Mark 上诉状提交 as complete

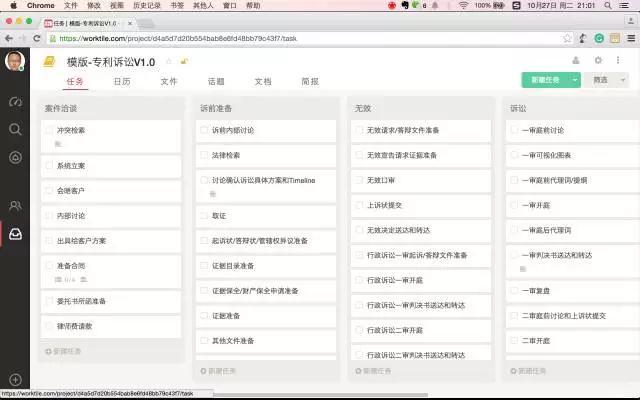pyautogui.click(x=359, y=205)
